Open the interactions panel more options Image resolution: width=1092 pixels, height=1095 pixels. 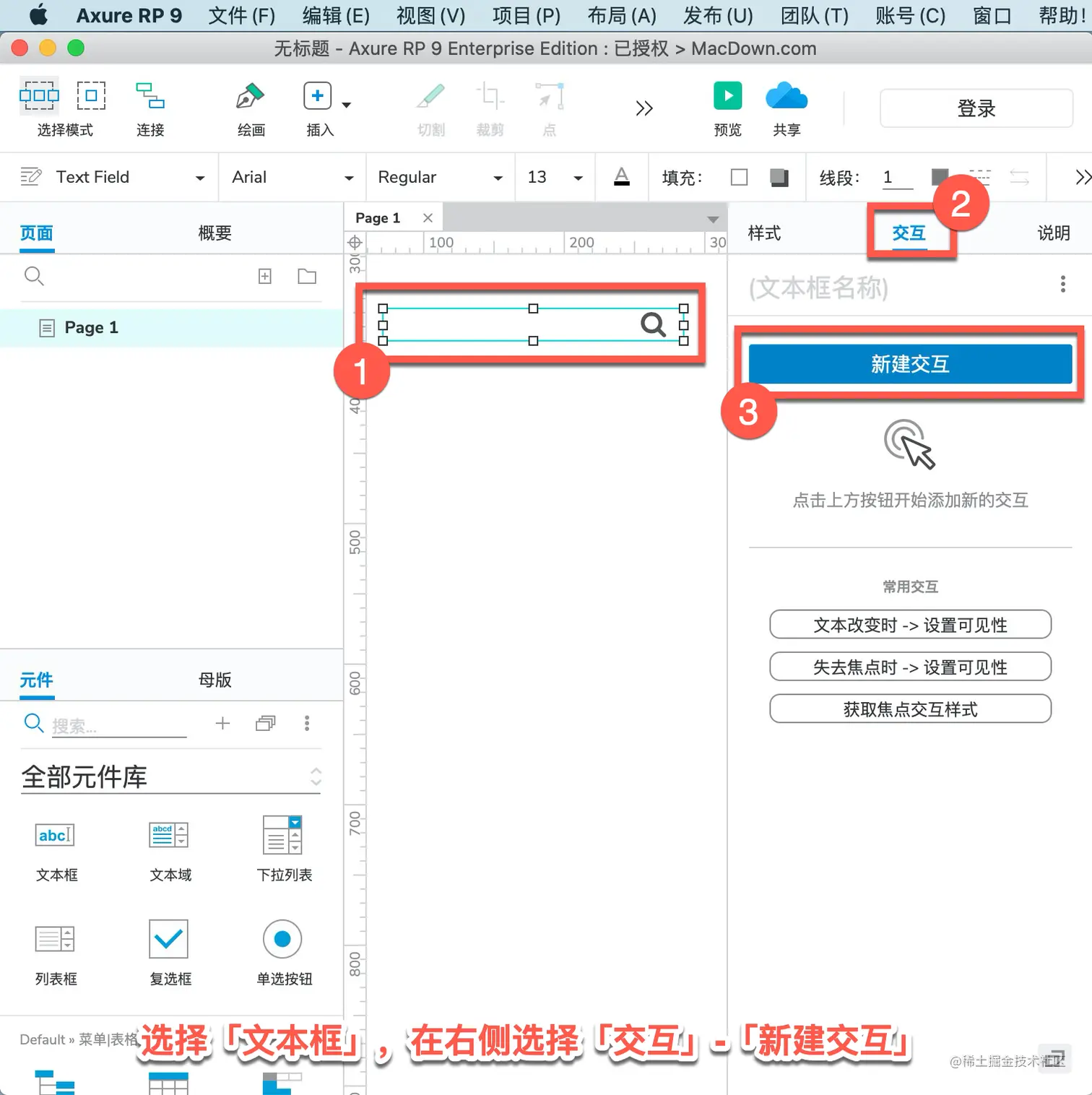click(x=1062, y=284)
